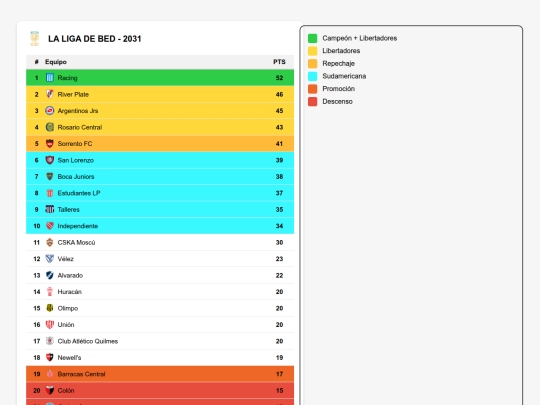Click the Vélez team crest

[50, 259]
